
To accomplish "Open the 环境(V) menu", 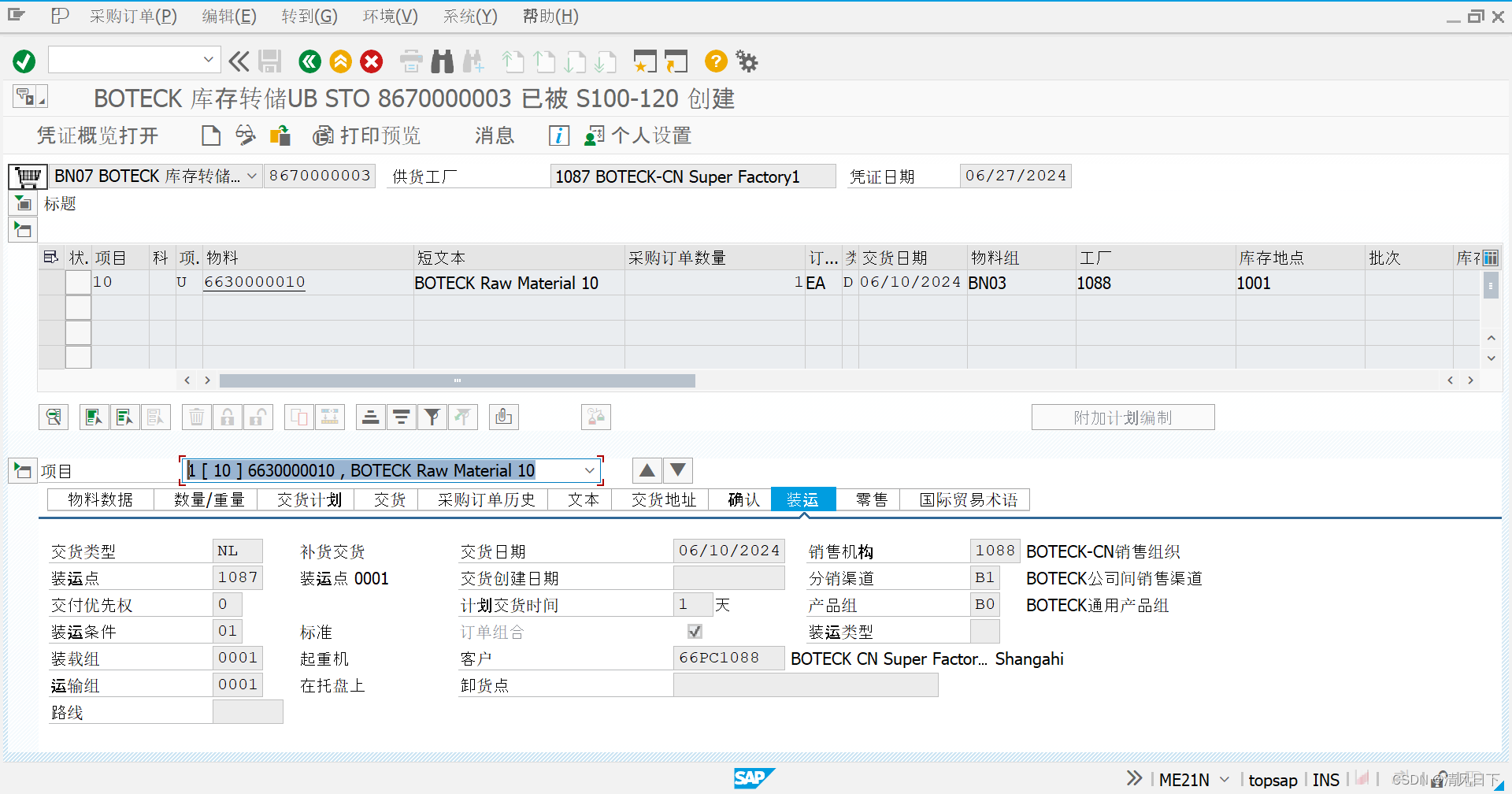I will 390,16.
